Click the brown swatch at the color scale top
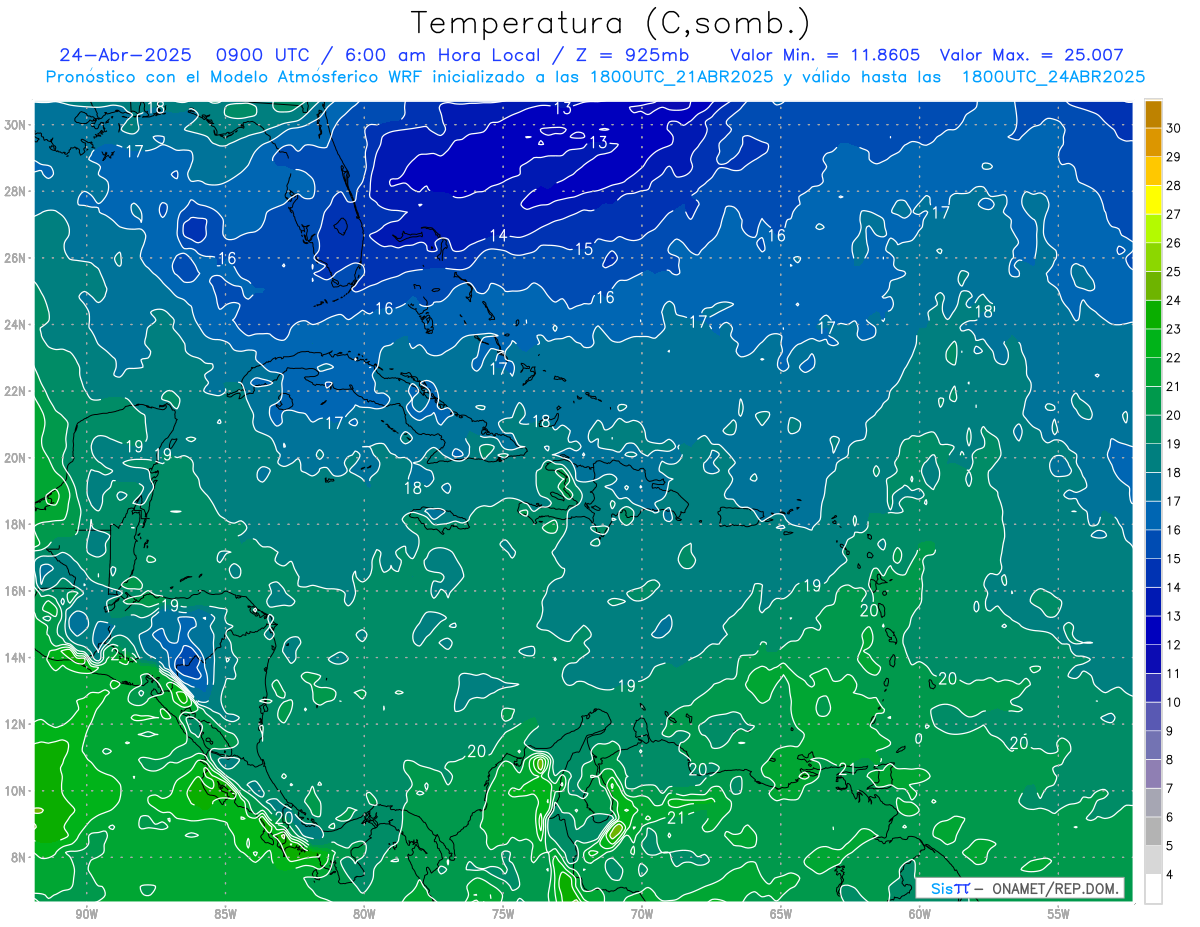This screenshot has height=927, width=1200. [x=1153, y=113]
